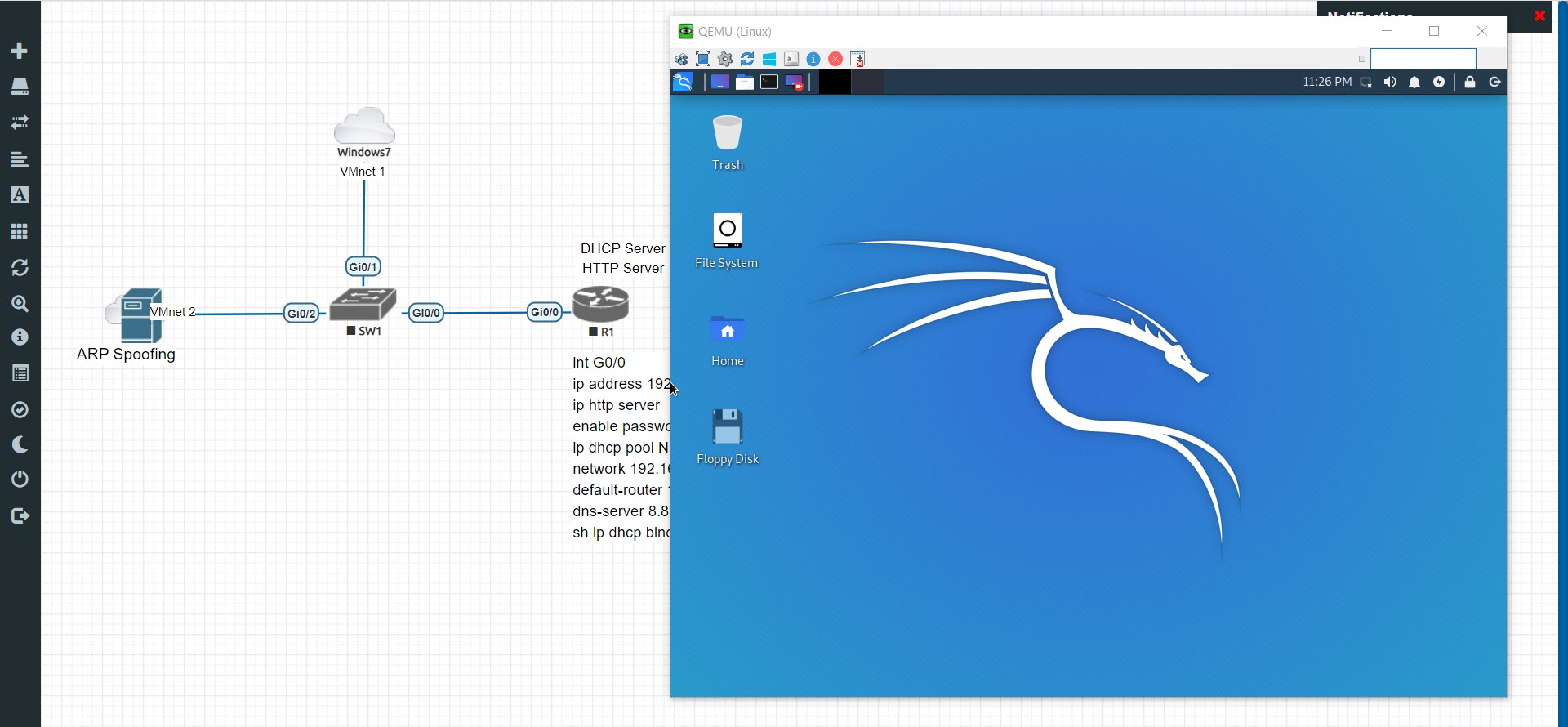Send Start key via Windows logo icon
This screenshot has width=1568, height=727.
click(769, 59)
